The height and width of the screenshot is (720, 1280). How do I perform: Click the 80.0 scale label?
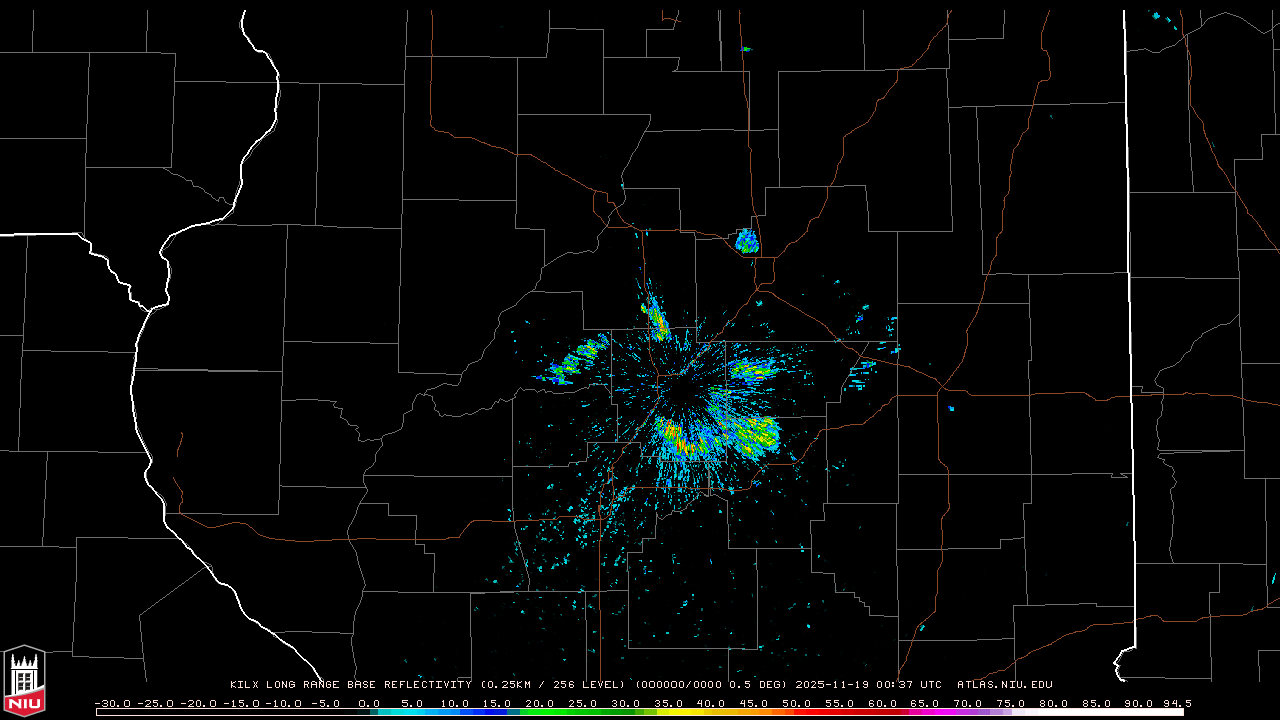click(1056, 703)
